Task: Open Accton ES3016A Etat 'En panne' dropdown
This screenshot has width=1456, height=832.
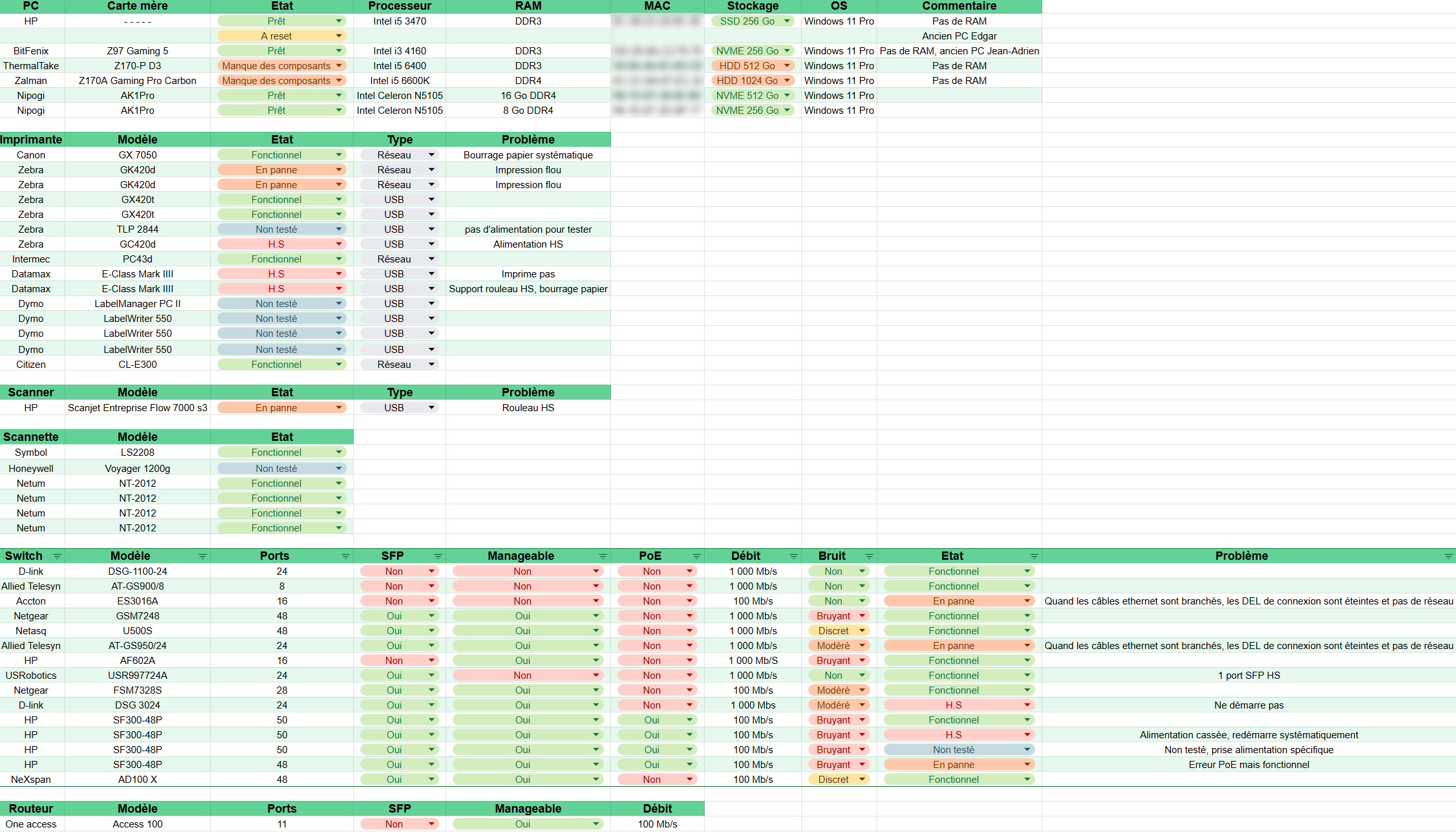Action: click(x=959, y=601)
